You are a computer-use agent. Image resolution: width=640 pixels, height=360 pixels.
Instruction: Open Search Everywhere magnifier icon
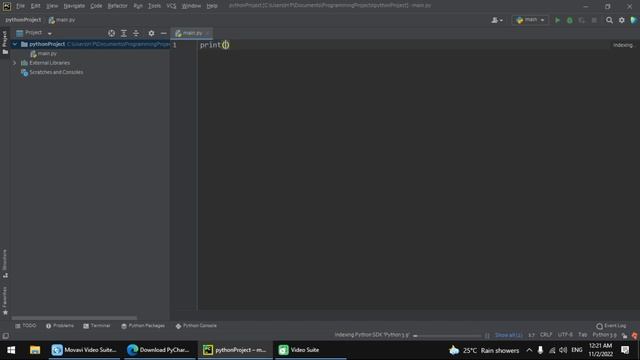(609, 20)
